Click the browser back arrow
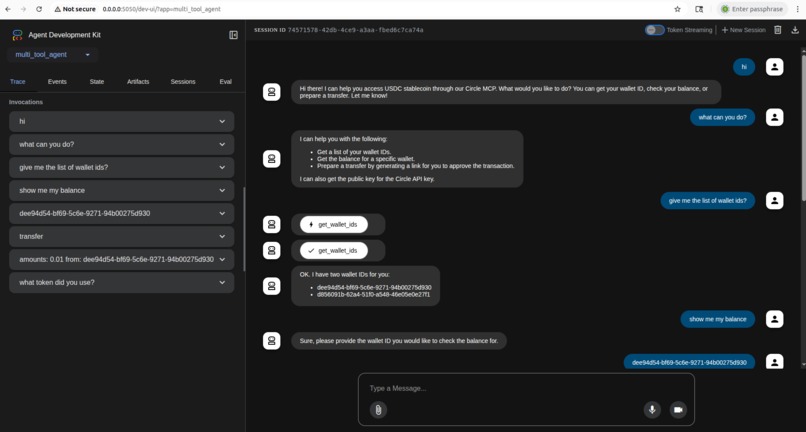This screenshot has height=432, width=806. coord(8,9)
